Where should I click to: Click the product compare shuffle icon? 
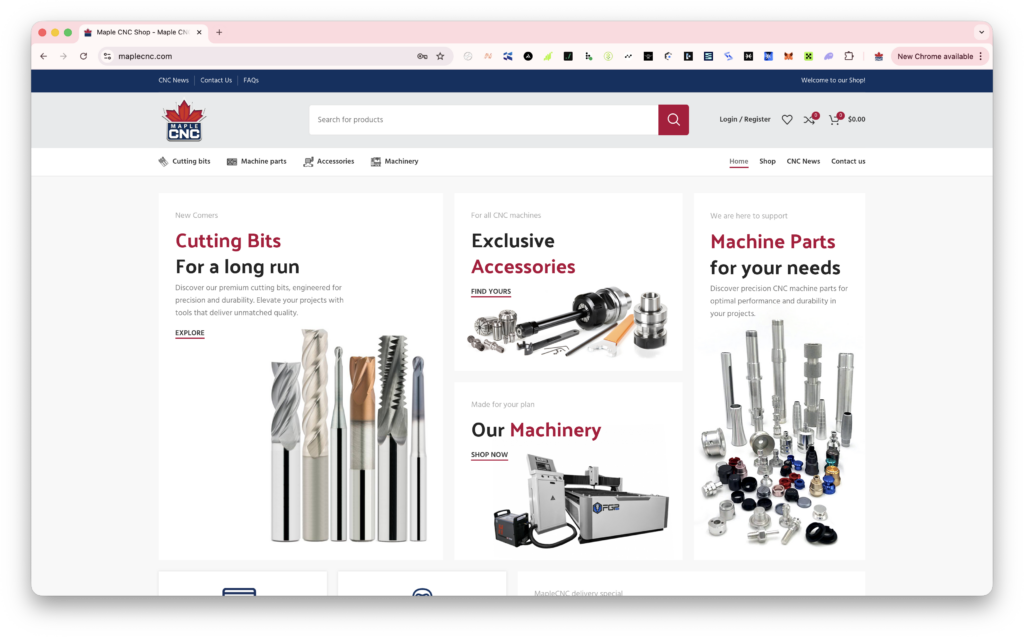pos(810,119)
